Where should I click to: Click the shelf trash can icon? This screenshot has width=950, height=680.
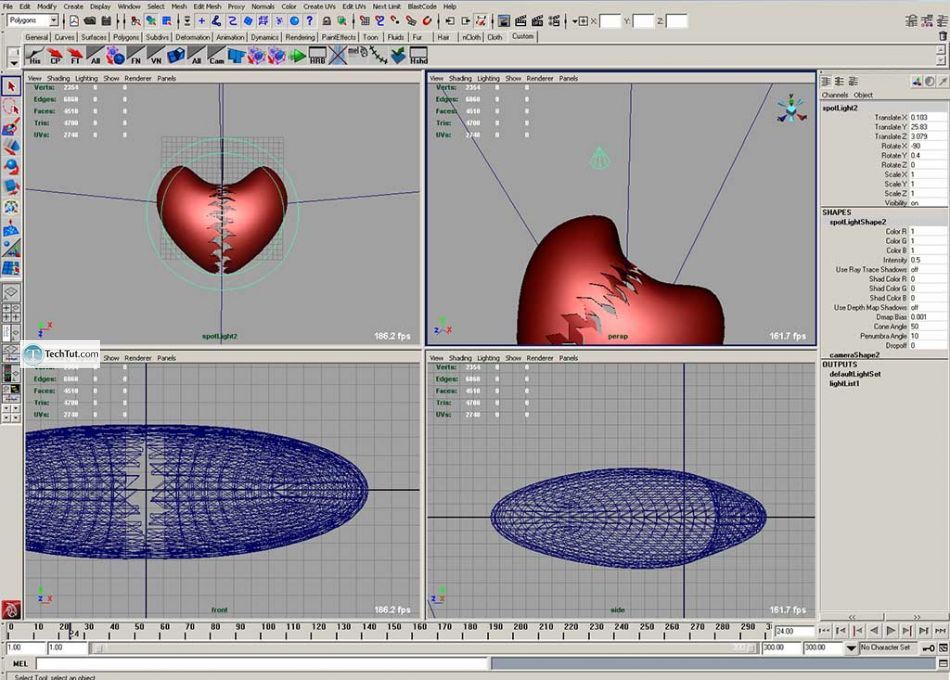point(943,36)
